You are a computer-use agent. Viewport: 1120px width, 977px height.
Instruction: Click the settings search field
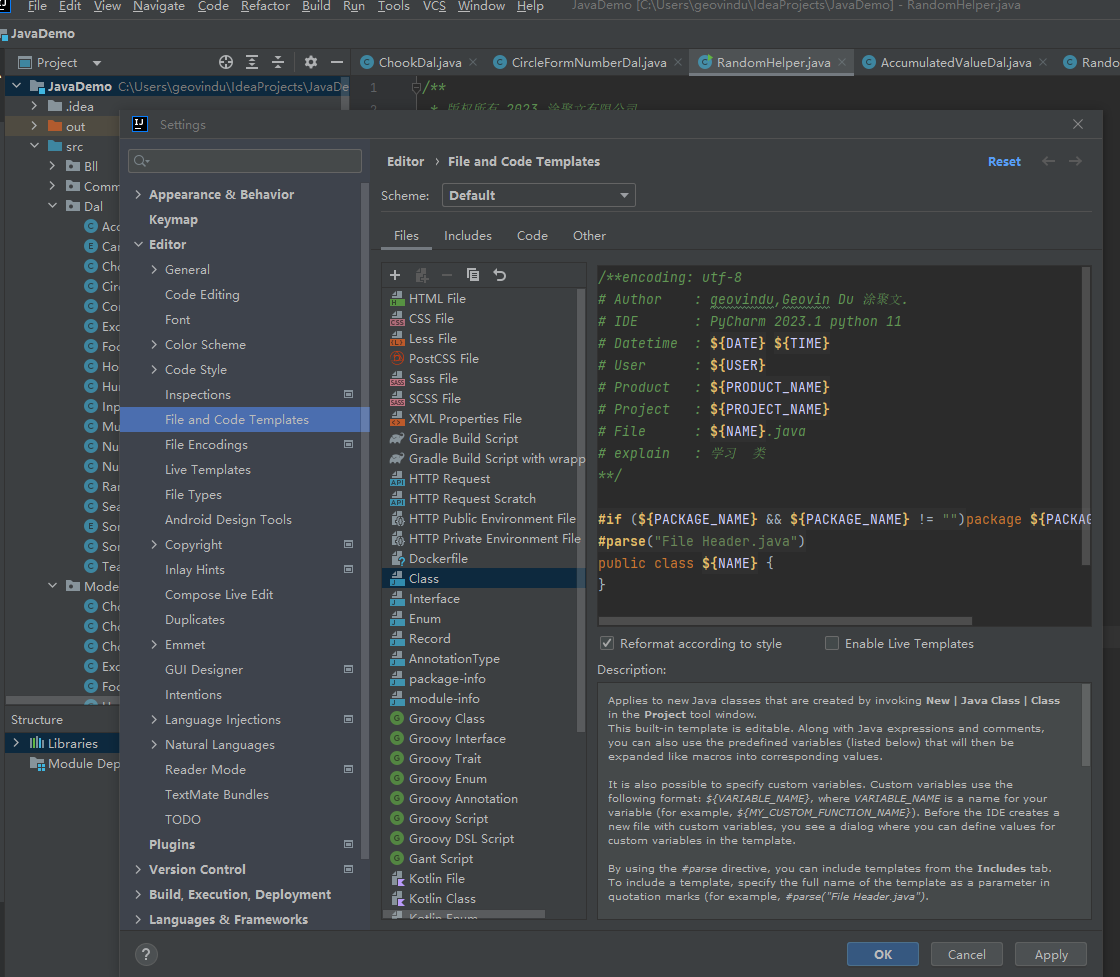pos(245,161)
